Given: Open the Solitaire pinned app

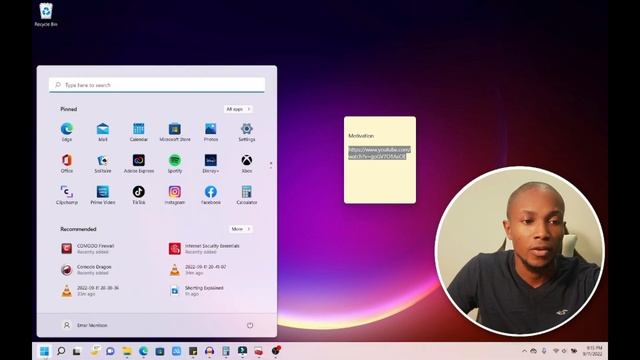Looking at the screenshot, I should tap(102, 163).
